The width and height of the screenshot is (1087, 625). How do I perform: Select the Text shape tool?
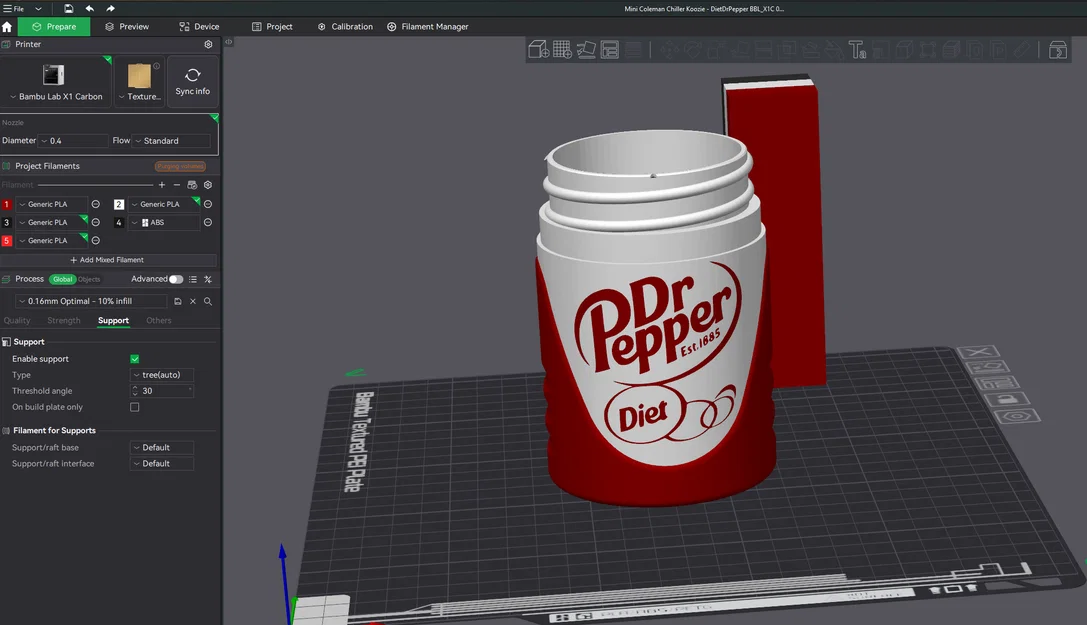[x=857, y=50]
